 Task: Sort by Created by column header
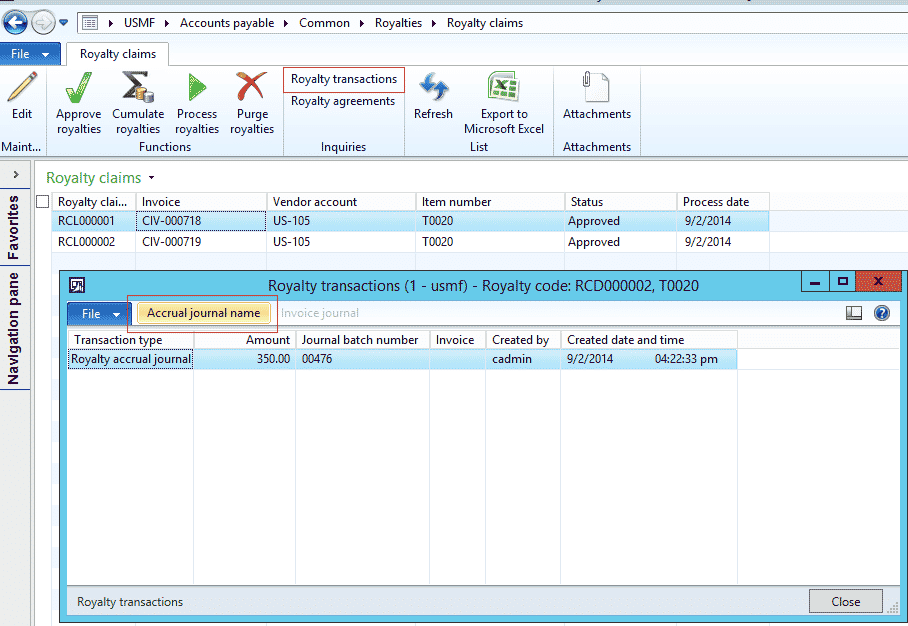click(523, 340)
